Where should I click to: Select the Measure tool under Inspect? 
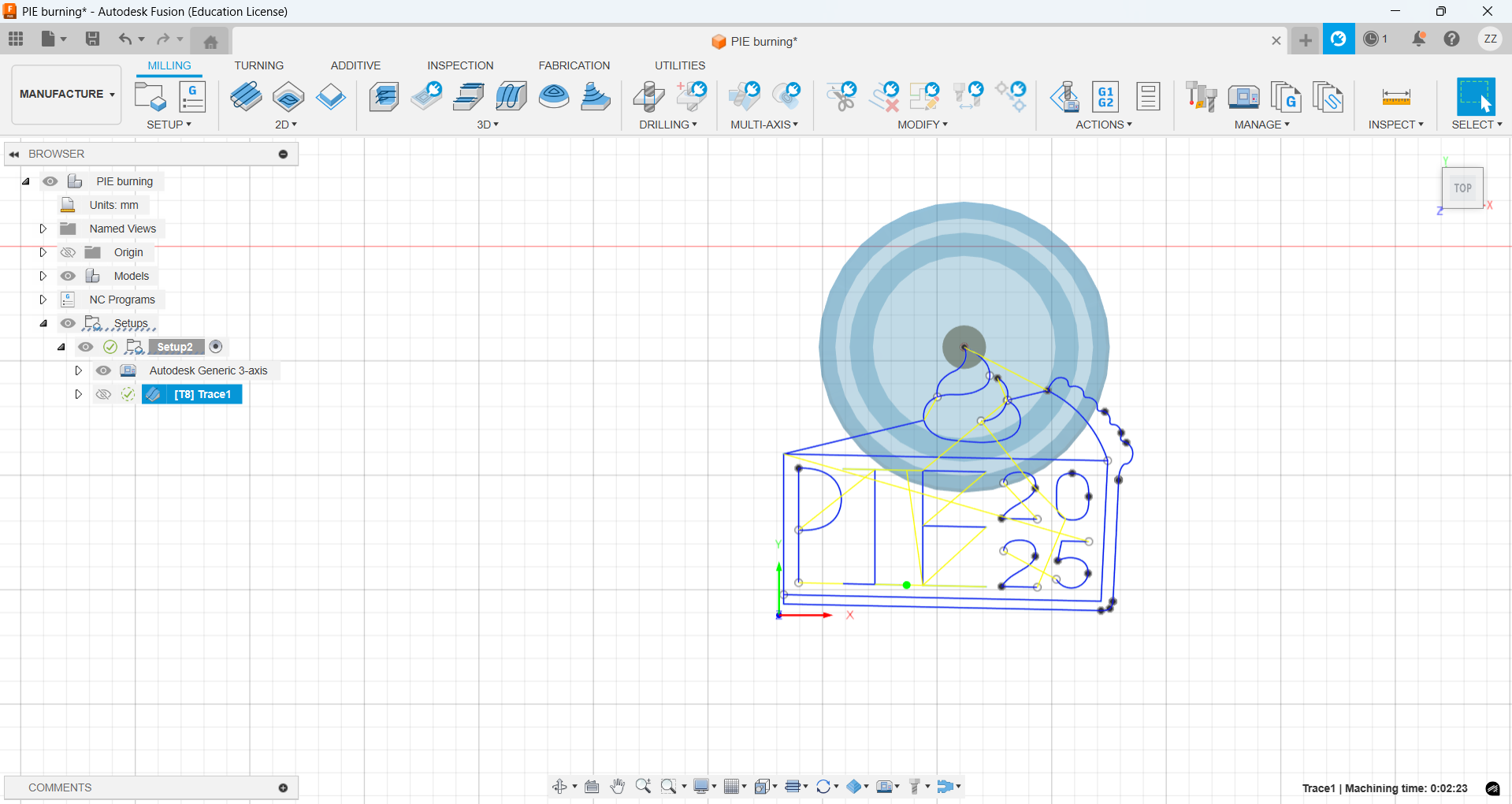point(1395,96)
